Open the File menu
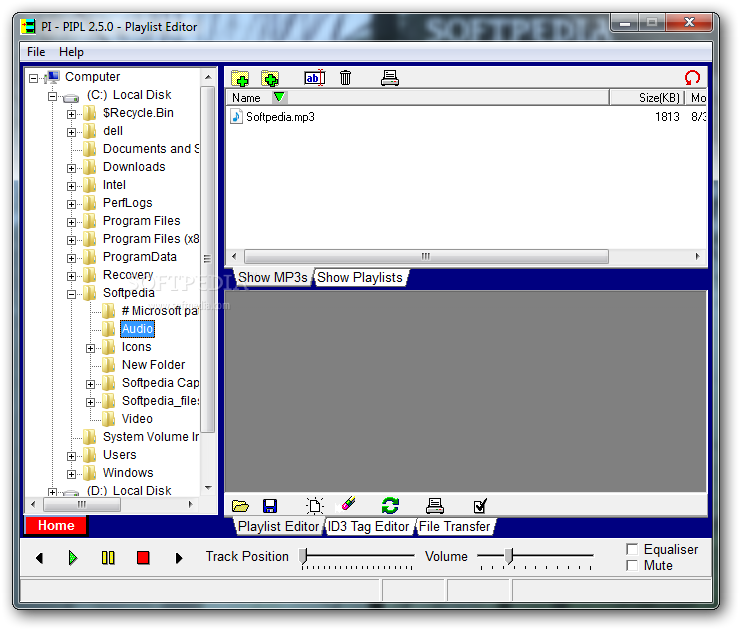Viewport: 740px width, 630px height. point(36,52)
